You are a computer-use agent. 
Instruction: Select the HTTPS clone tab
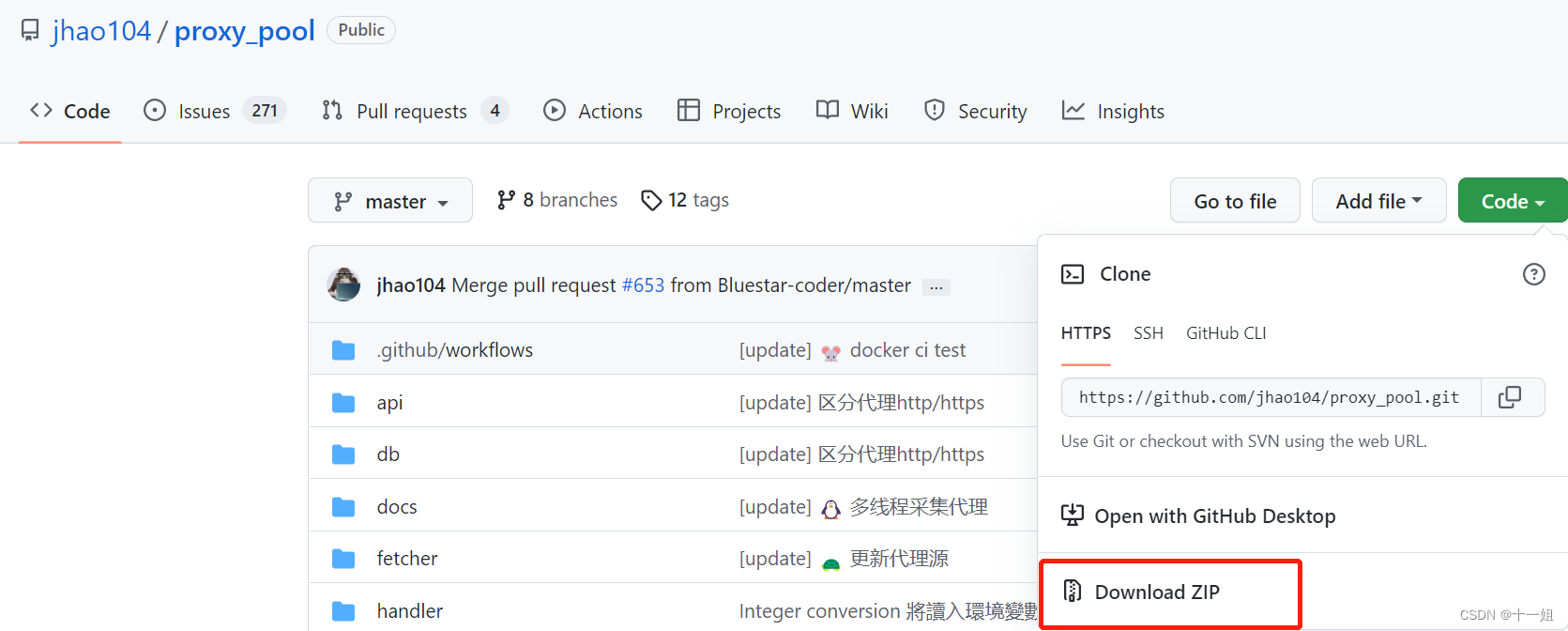coord(1086,333)
